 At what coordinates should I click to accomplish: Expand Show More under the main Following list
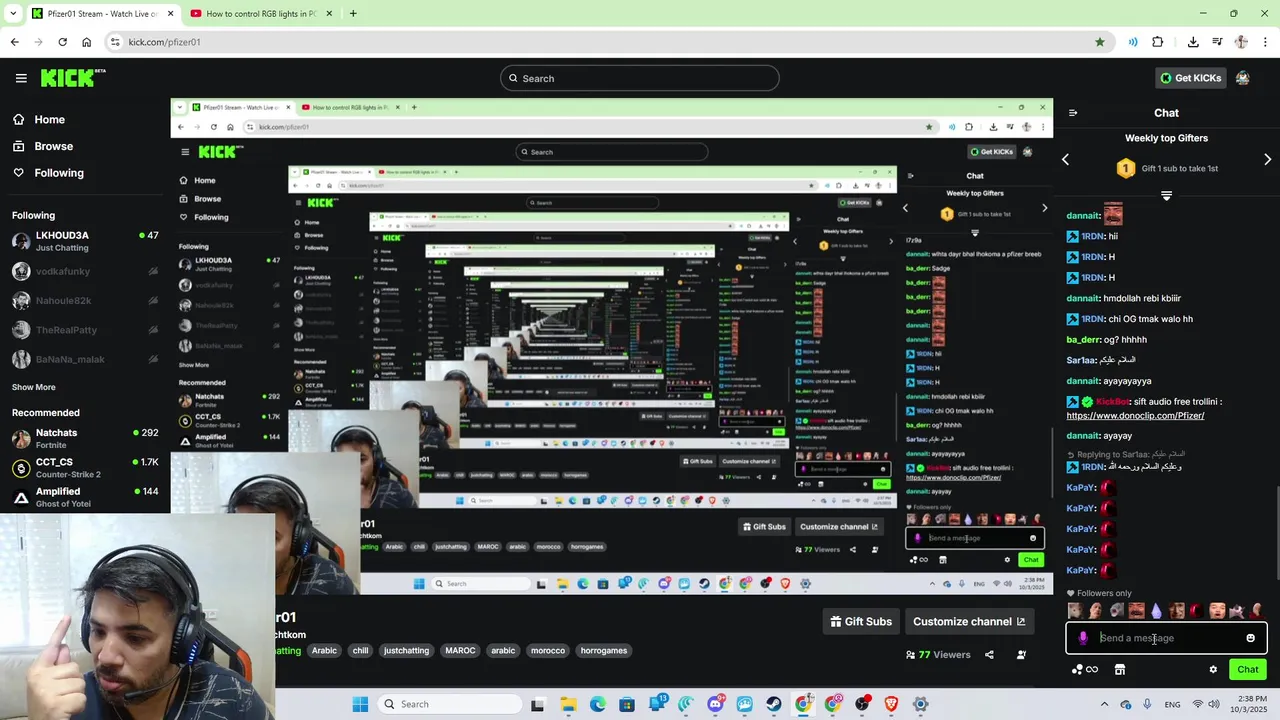(x=34, y=387)
